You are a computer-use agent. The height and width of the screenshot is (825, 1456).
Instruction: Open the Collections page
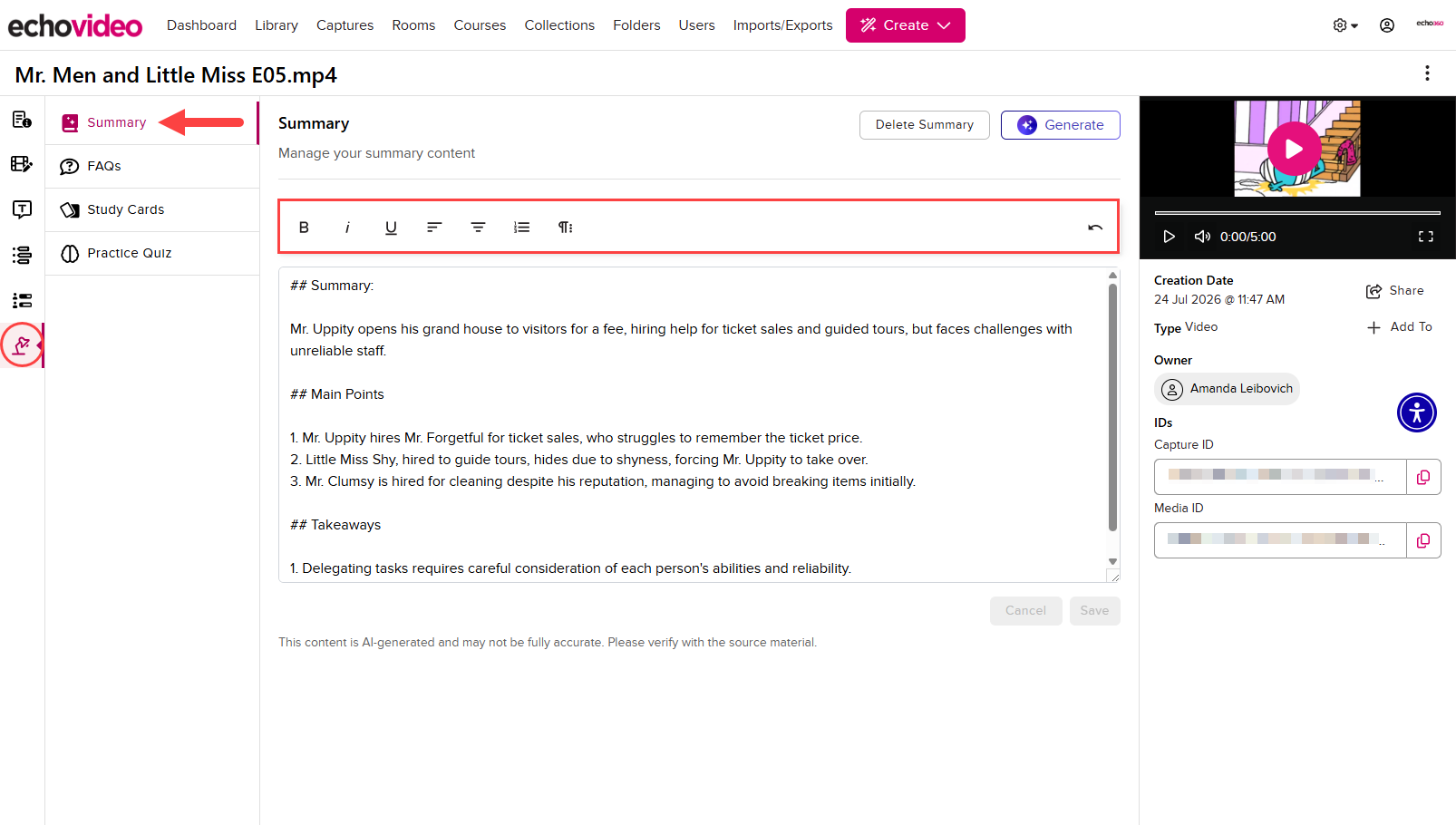[x=559, y=25]
